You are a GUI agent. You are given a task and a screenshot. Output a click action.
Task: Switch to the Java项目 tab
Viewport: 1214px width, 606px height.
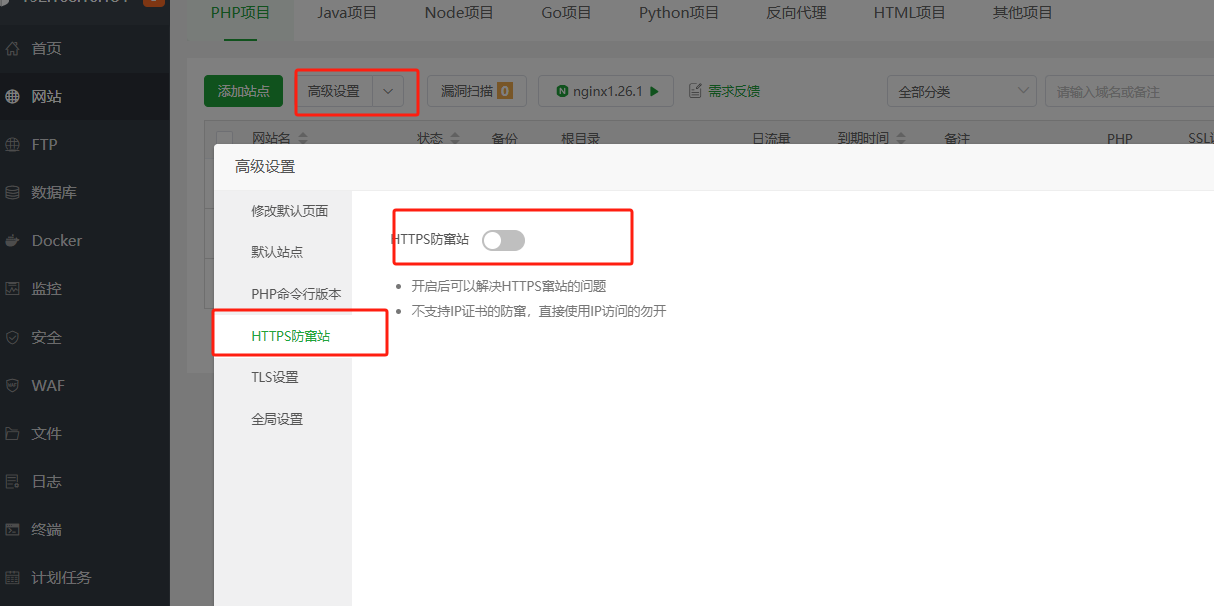tap(347, 13)
